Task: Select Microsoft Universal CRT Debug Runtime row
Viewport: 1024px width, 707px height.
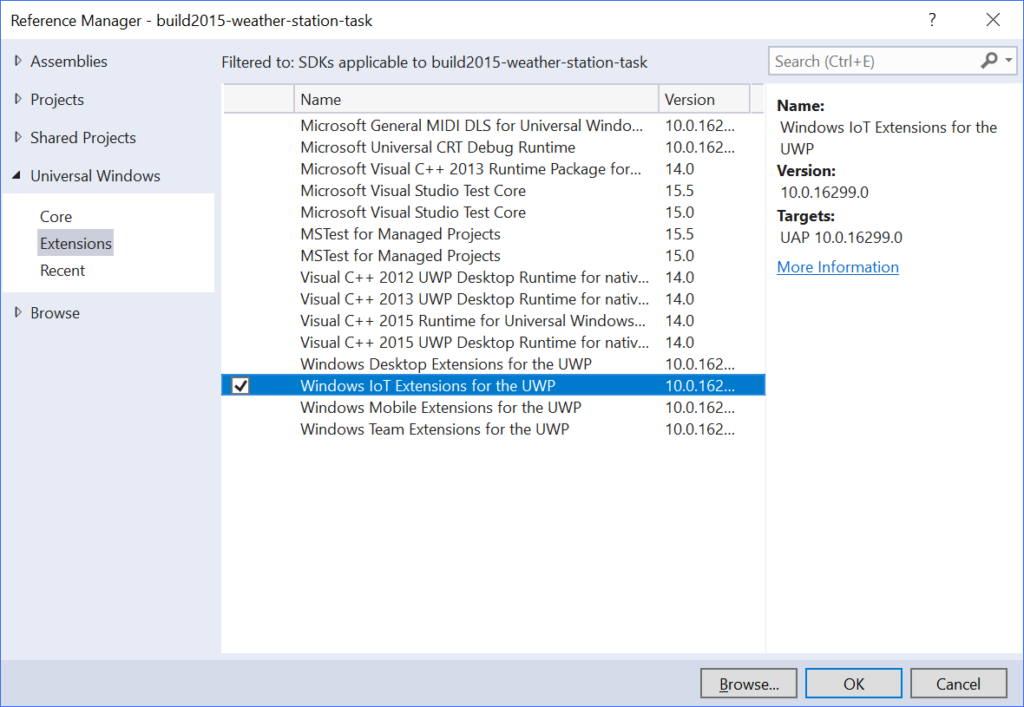Action: [493, 148]
